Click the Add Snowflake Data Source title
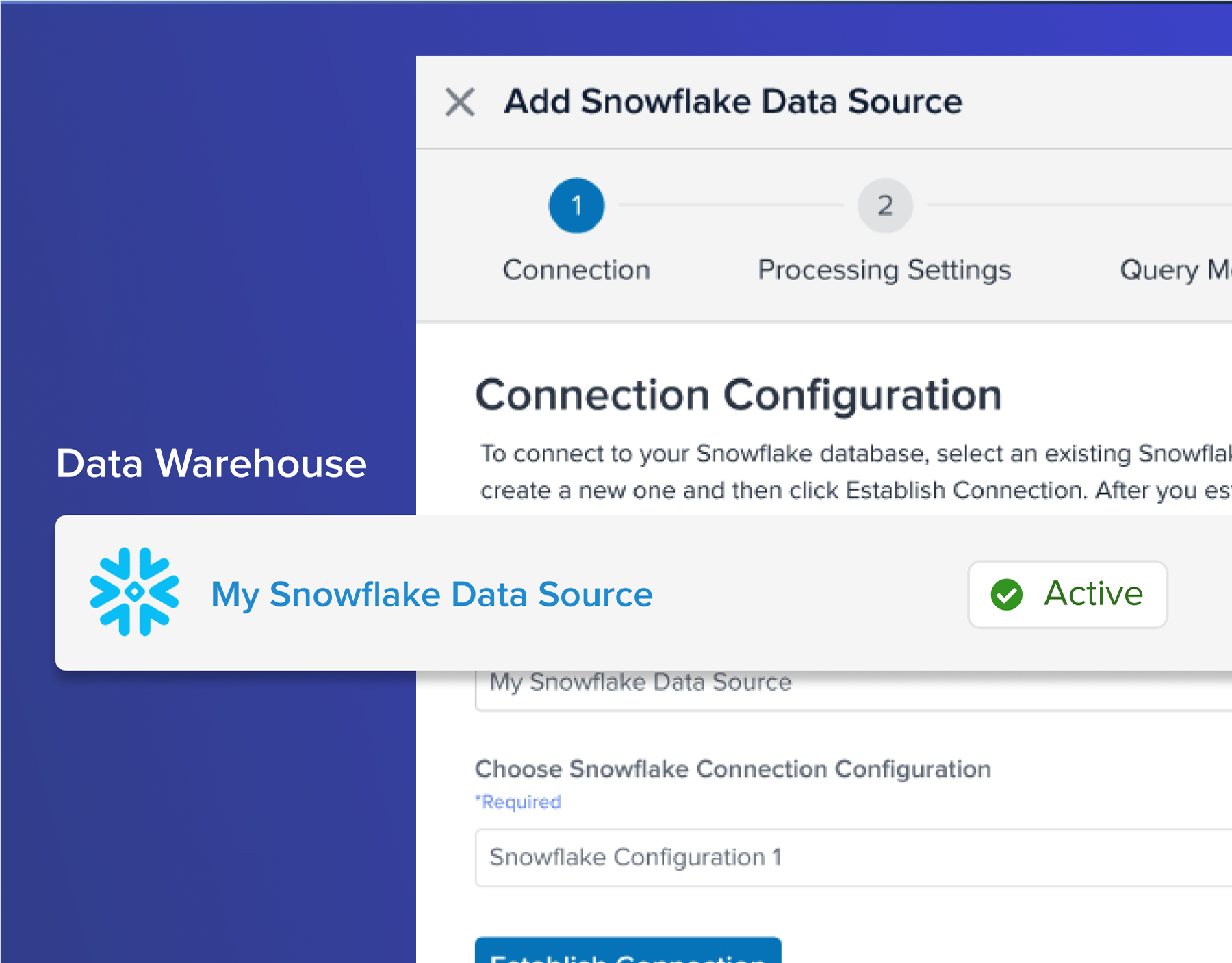Screen dimensions: 1232x963 733,102
